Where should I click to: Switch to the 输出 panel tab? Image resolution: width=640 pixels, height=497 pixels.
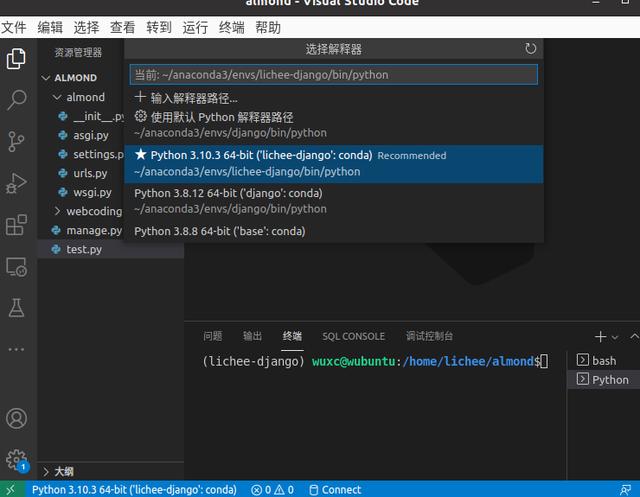coord(252,336)
